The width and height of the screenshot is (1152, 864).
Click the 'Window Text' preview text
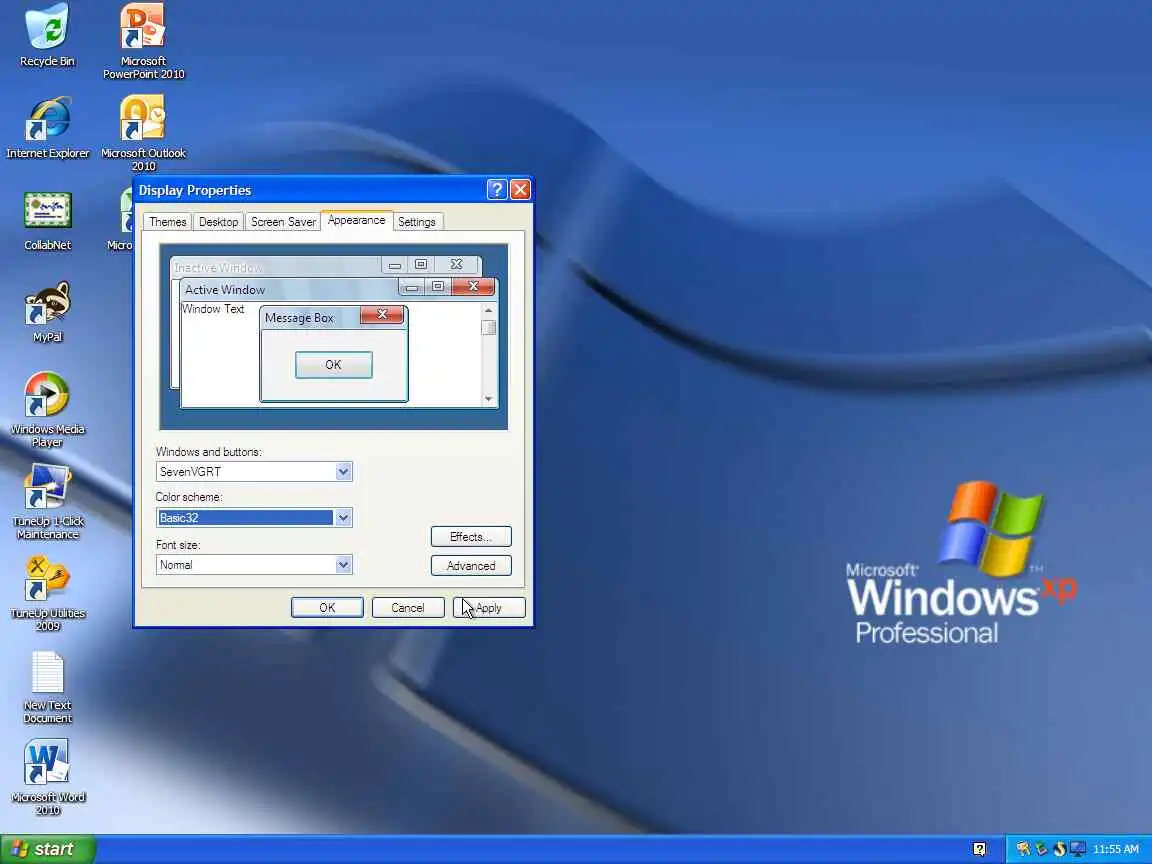tap(213, 309)
